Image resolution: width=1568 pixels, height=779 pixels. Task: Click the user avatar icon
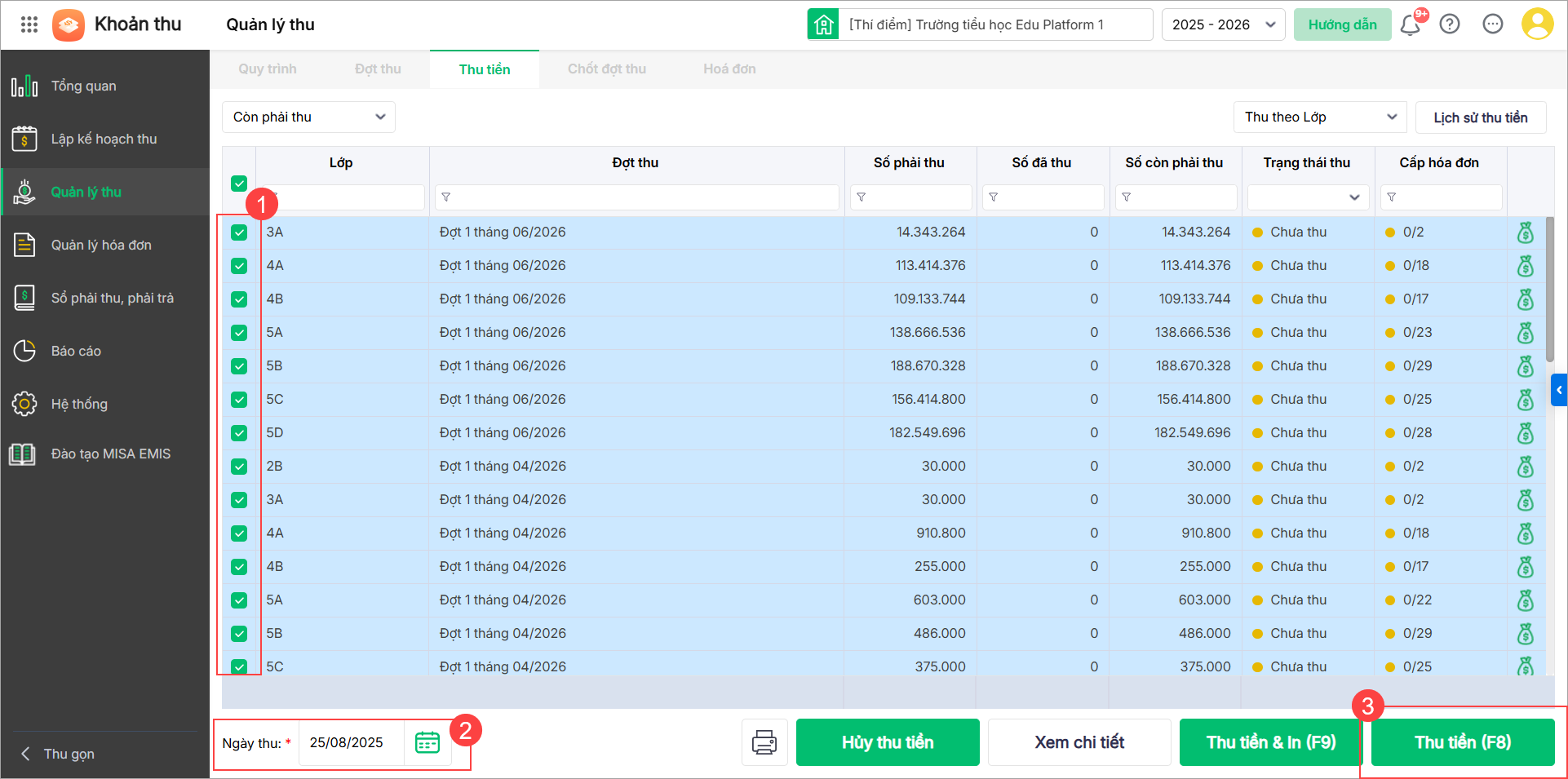pos(1537,24)
